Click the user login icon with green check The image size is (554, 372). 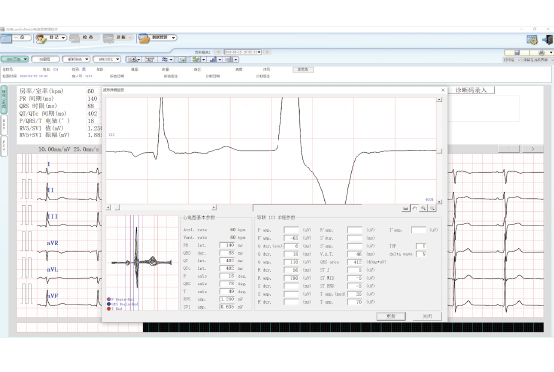tap(41, 39)
